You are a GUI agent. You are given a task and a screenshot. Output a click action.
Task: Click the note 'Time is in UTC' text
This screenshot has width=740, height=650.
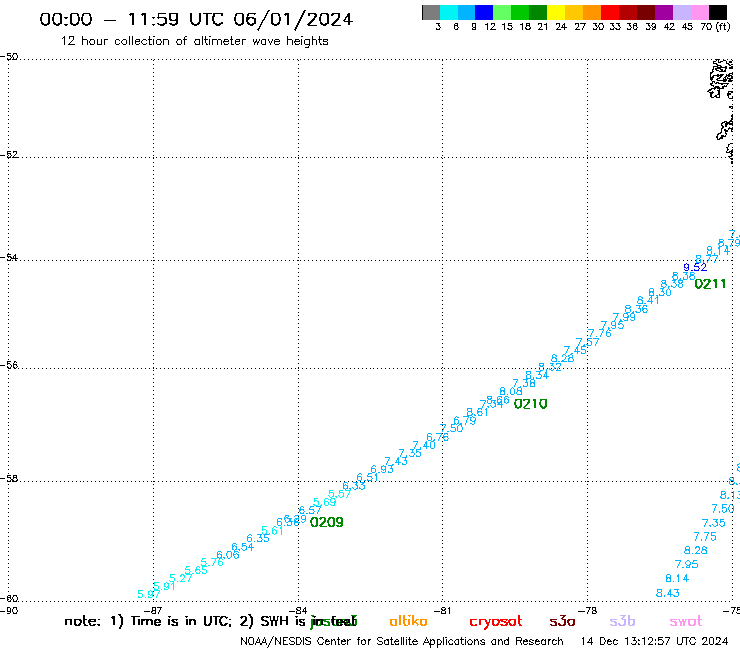click(x=181, y=621)
